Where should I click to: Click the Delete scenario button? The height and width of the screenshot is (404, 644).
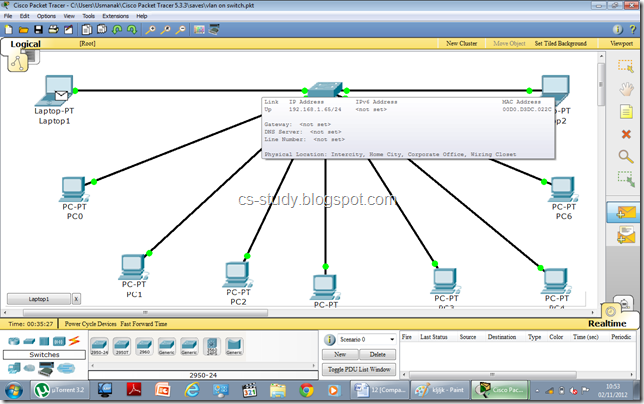click(x=377, y=354)
